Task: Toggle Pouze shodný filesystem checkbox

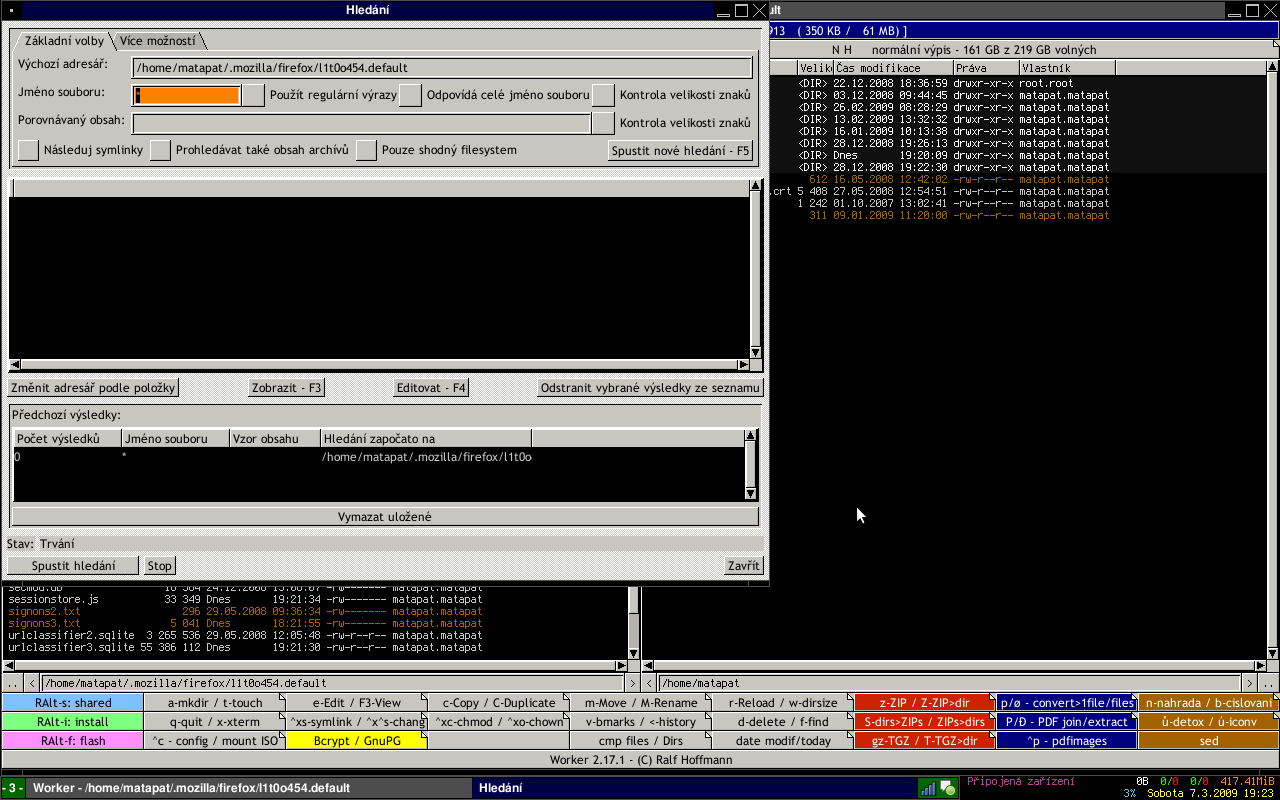Action: (367, 150)
